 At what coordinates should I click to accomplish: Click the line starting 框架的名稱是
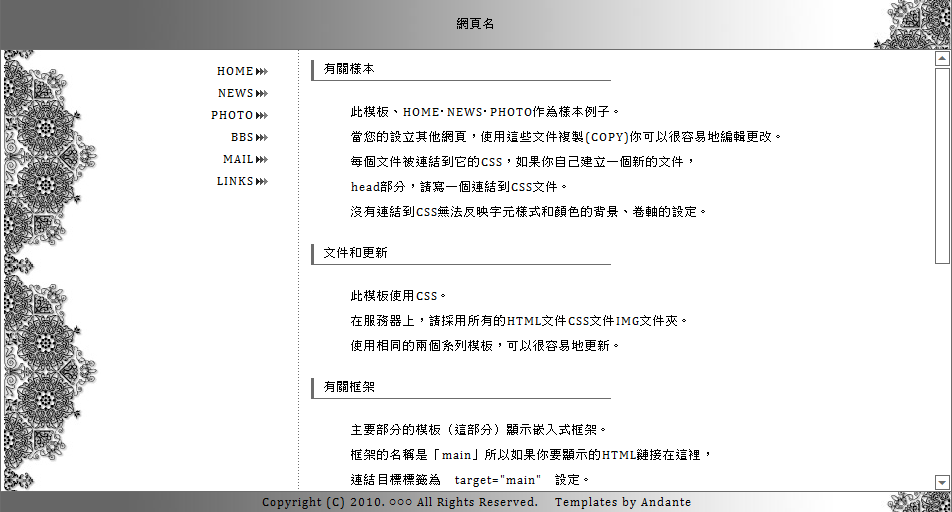click(x=531, y=455)
